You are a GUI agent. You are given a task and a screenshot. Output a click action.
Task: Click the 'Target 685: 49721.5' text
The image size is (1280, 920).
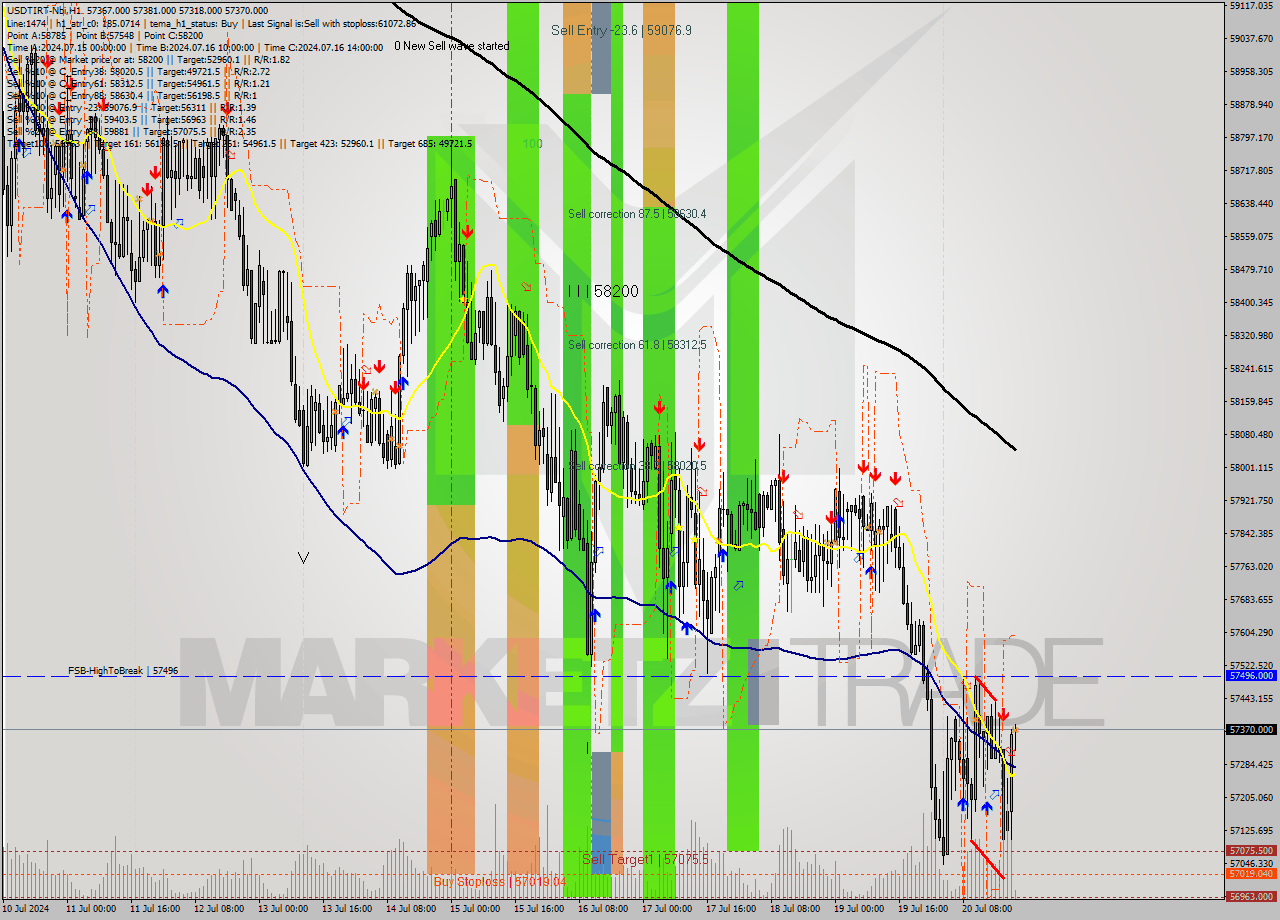[x=430, y=144]
